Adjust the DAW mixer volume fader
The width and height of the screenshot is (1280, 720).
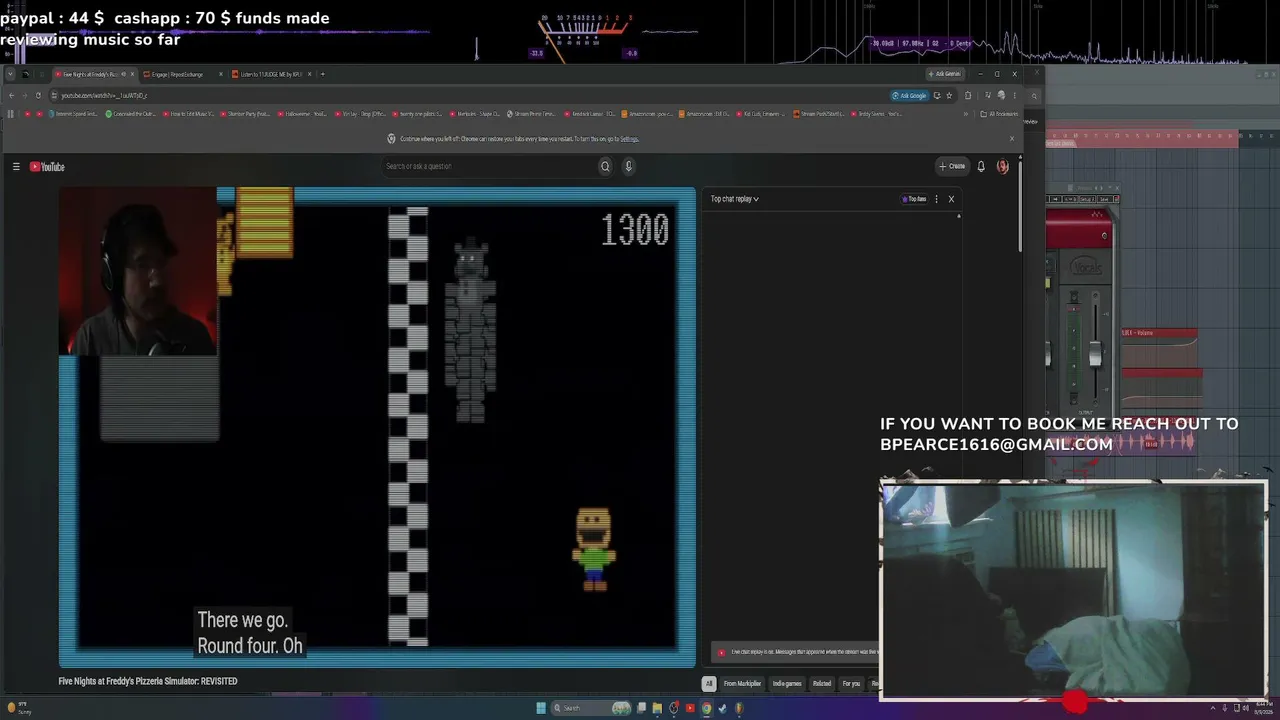pyautogui.click(x=1095, y=355)
